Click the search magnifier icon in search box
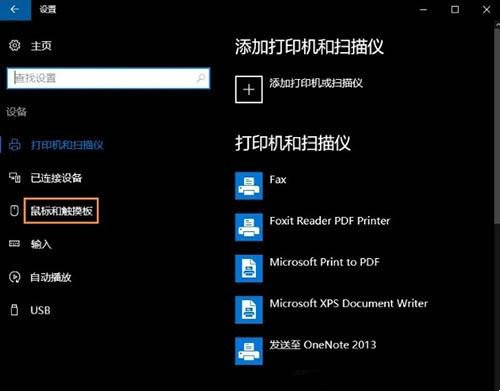 201,78
